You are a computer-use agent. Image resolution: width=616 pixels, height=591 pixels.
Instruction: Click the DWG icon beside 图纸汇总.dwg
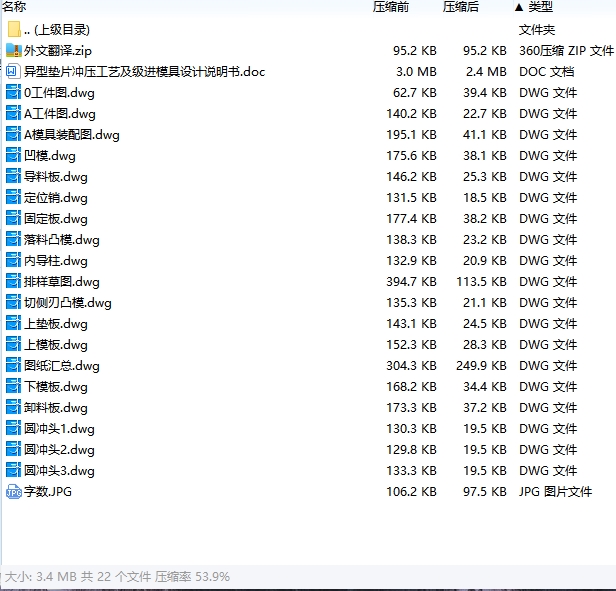(13, 365)
